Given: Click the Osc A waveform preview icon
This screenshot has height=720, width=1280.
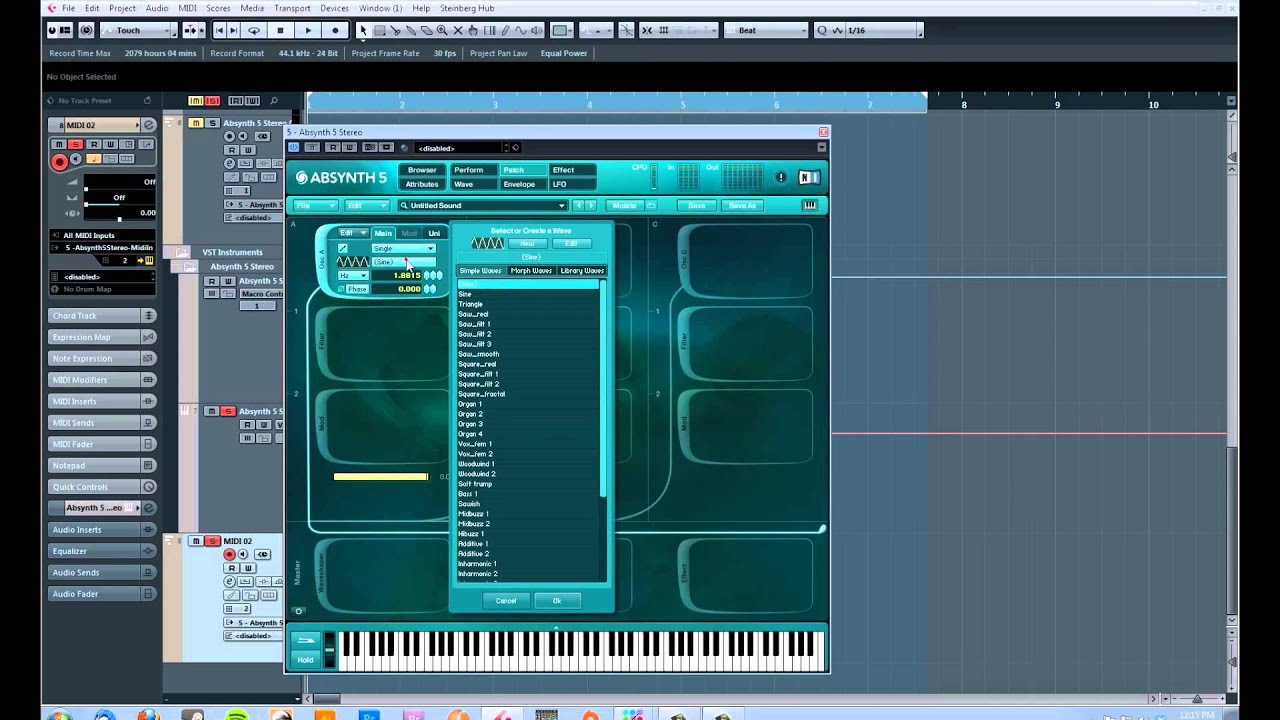Looking at the screenshot, I should [352, 262].
